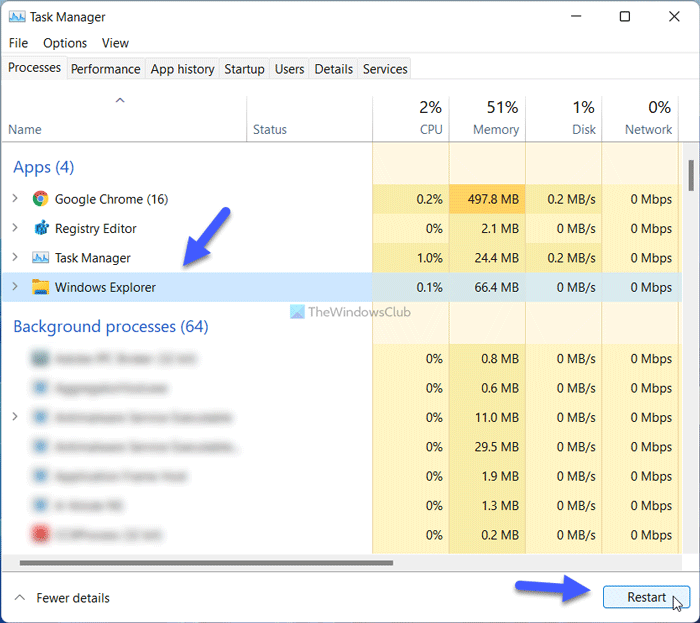The width and height of the screenshot is (700, 623).
Task: Maximize the Task Manager window
Action: pos(625,17)
